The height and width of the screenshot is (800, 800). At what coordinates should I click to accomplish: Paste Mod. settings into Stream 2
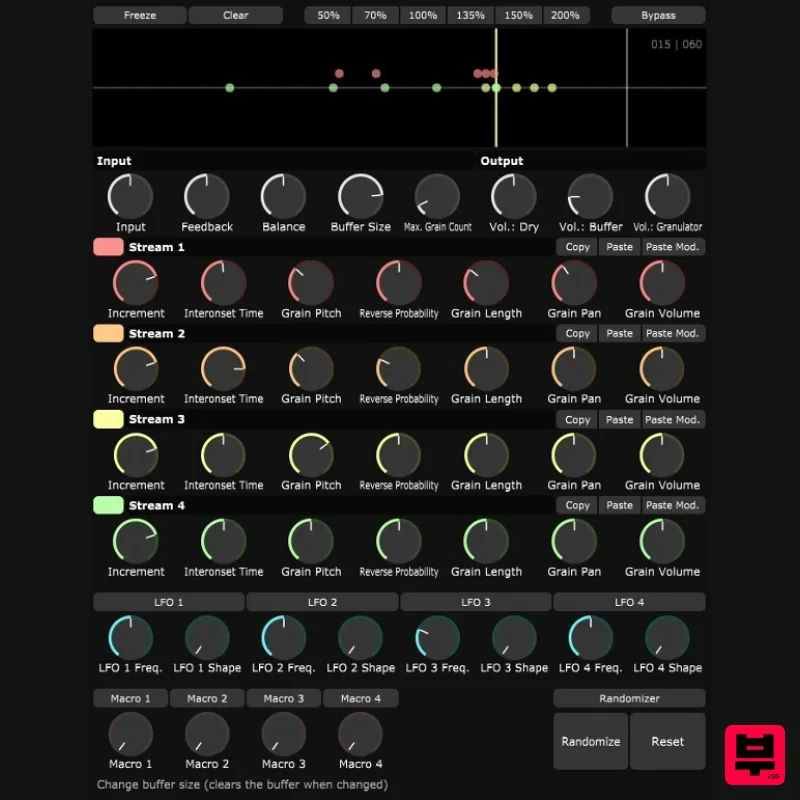pos(672,332)
